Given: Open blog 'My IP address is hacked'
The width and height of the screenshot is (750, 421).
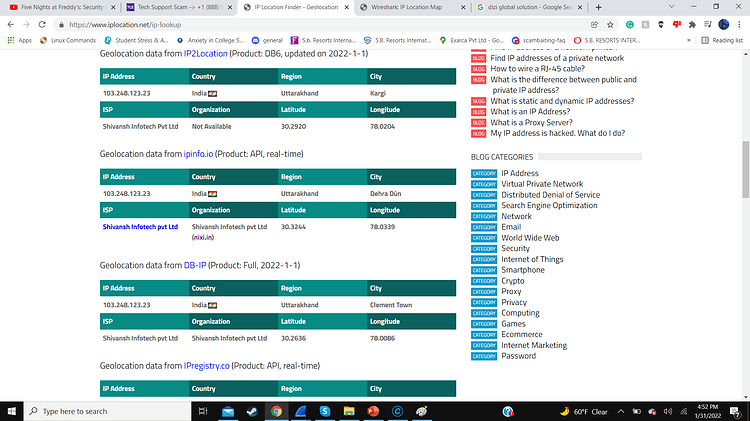Looking at the screenshot, I should click(x=557, y=133).
